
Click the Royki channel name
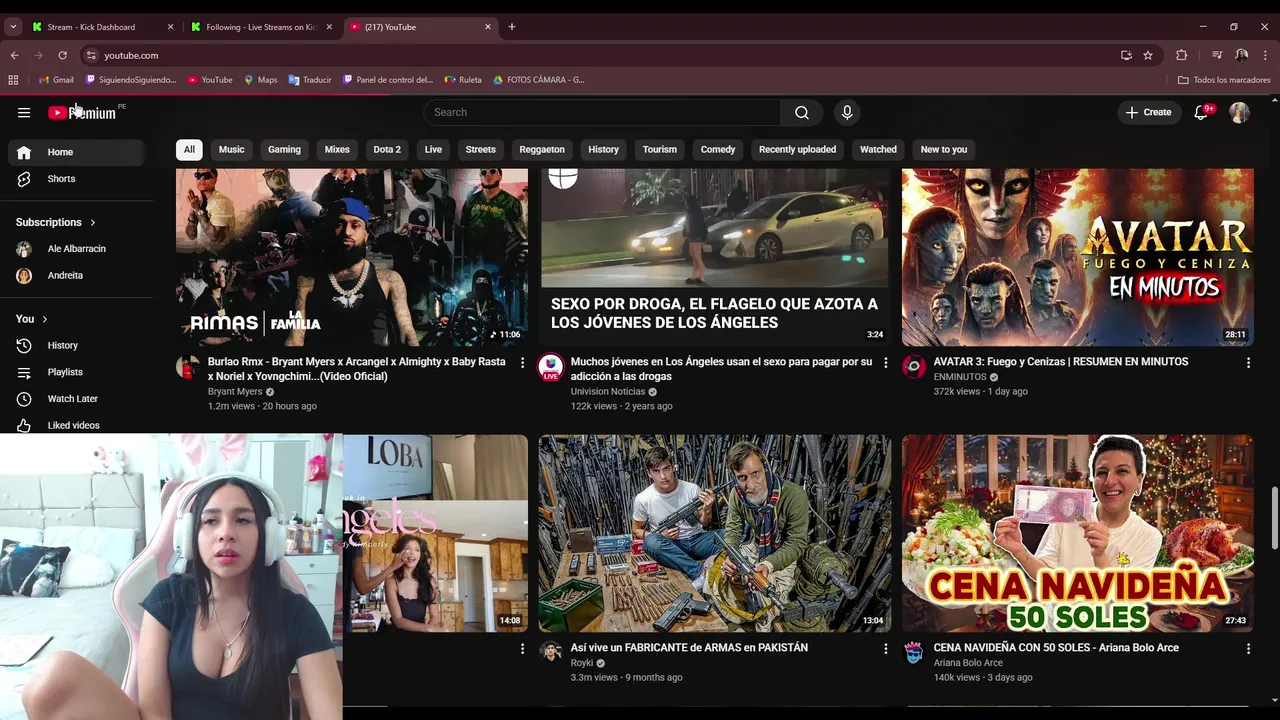[582, 663]
